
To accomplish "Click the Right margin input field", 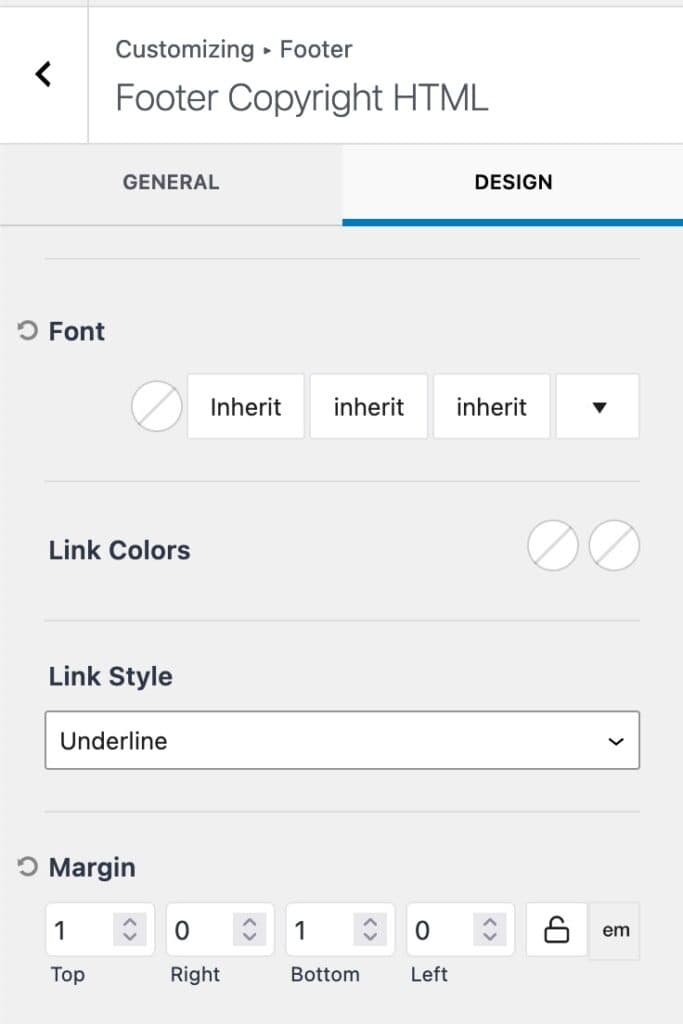I will (195, 930).
